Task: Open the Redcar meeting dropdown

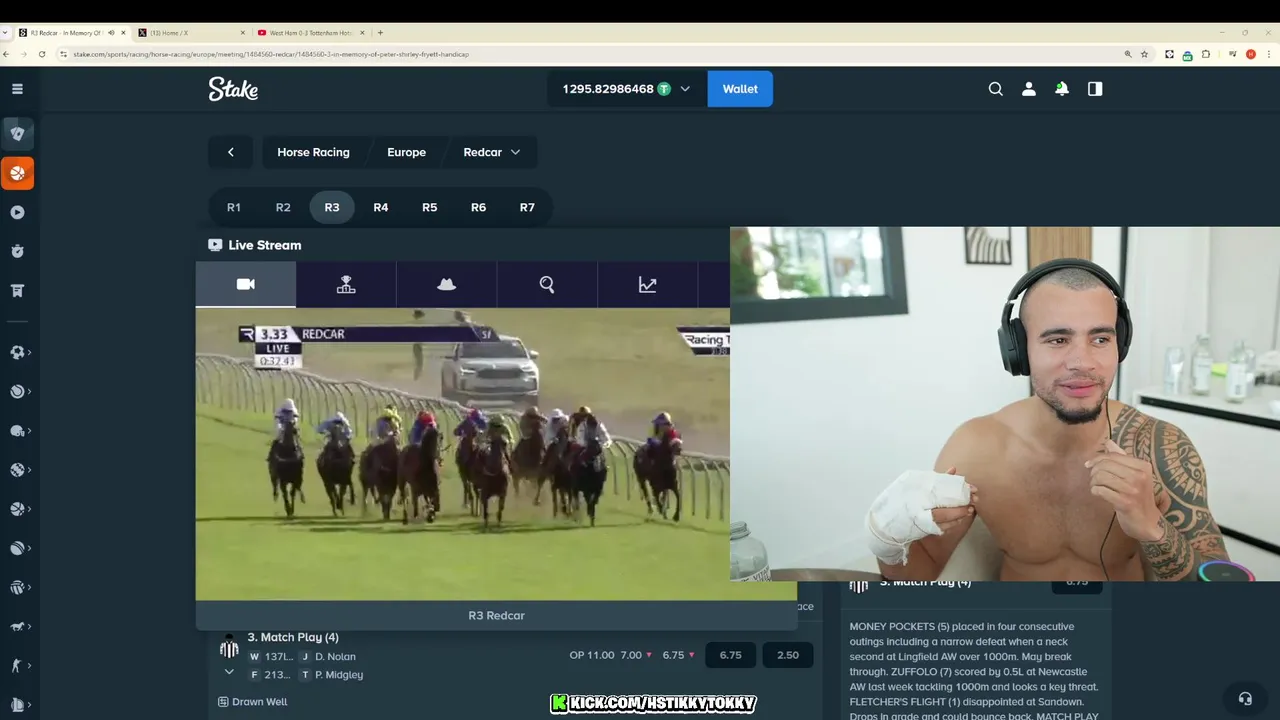Action: (492, 152)
